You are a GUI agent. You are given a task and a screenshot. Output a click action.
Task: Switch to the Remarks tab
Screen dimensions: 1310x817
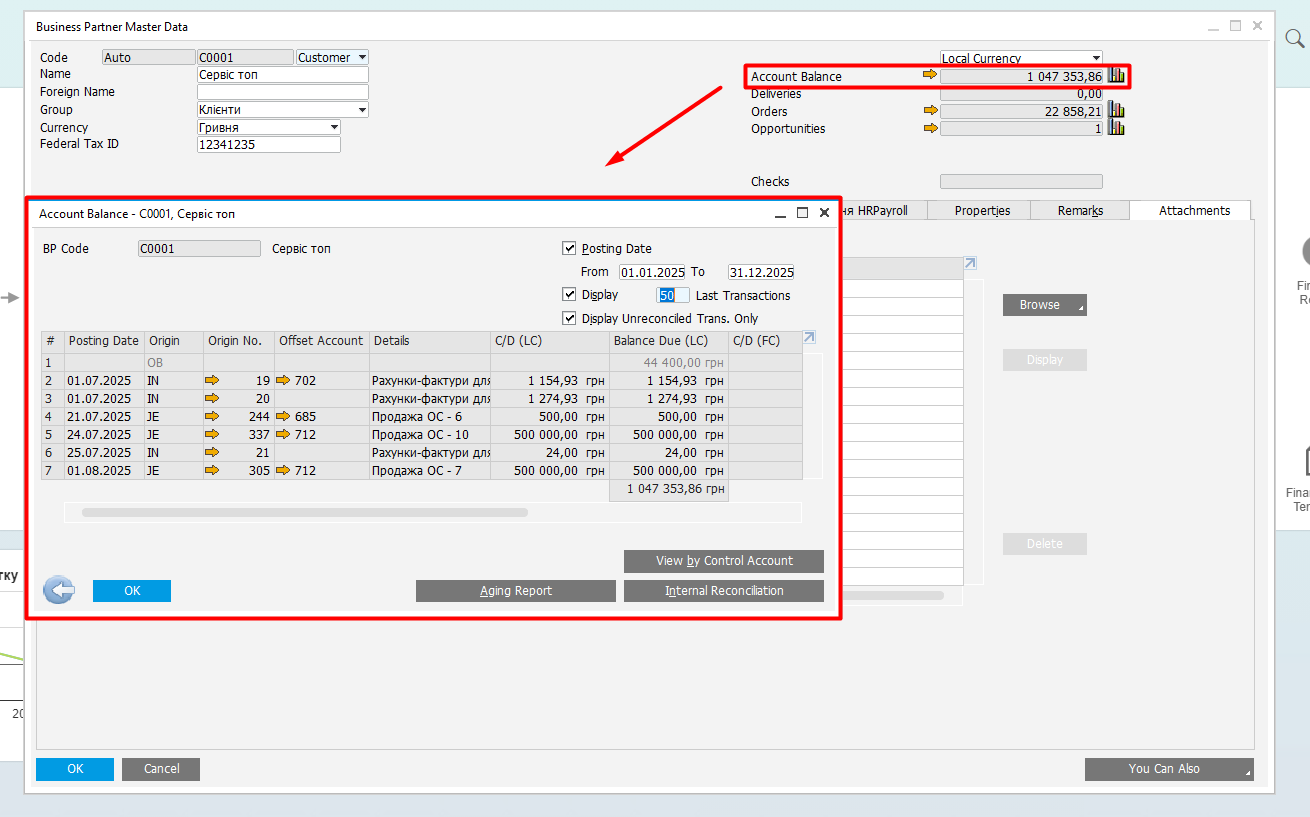(x=1080, y=211)
